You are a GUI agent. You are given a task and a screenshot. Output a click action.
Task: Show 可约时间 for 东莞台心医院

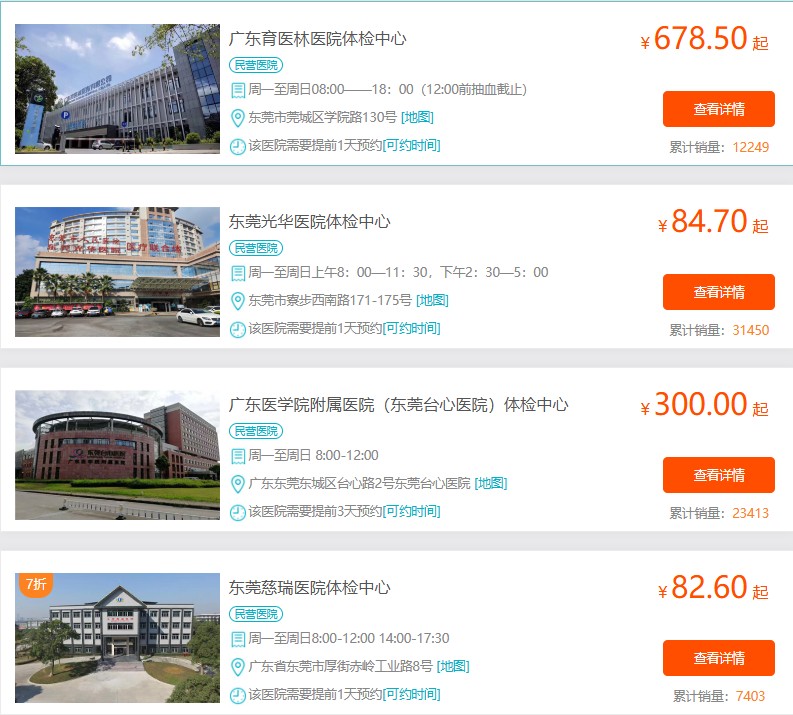coord(412,511)
